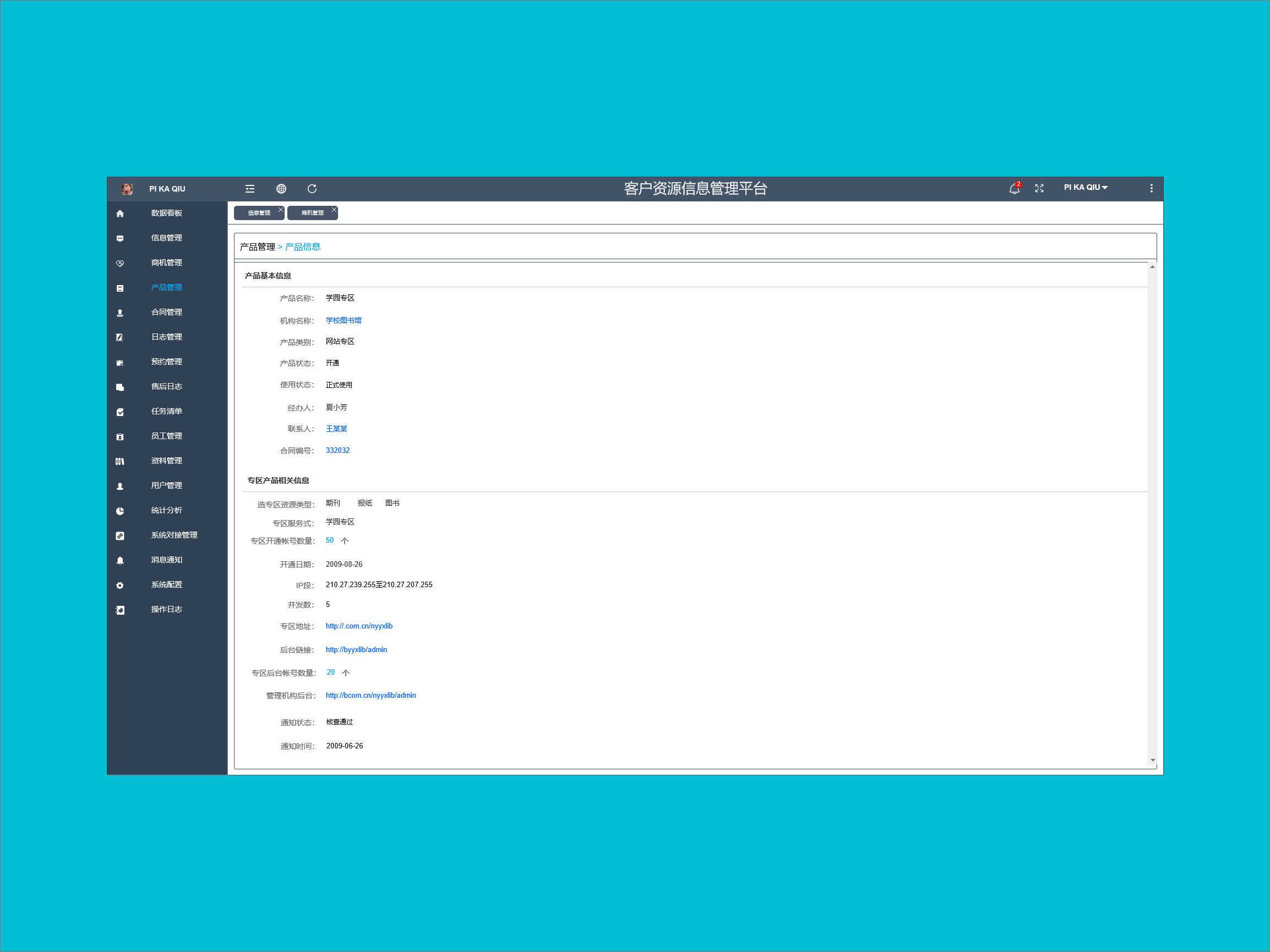Click the 用户管理 person icon

click(120, 486)
